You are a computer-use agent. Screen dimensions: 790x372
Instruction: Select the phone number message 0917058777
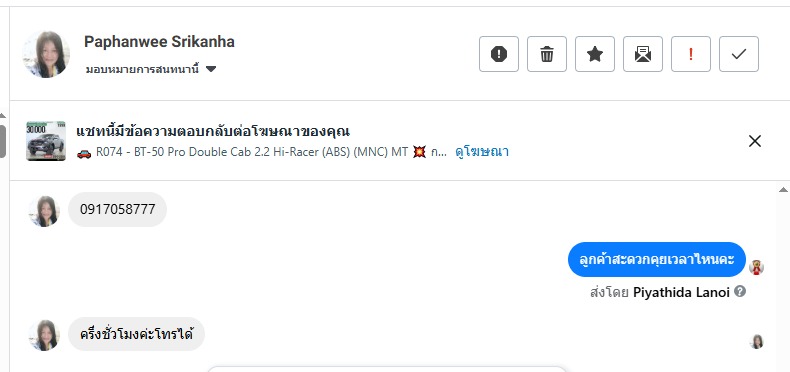117,209
